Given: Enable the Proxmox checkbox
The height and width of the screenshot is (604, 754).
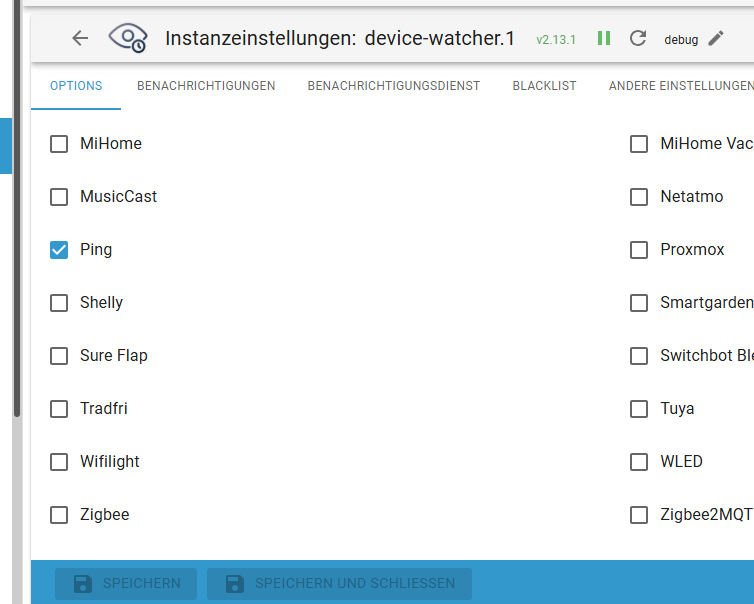Looking at the screenshot, I should click(x=639, y=250).
